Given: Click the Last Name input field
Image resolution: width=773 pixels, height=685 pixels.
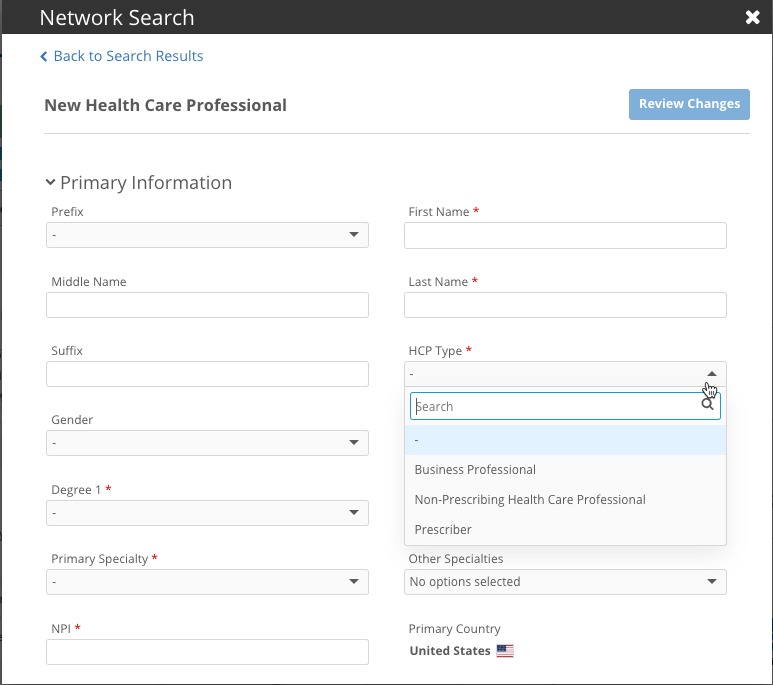Looking at the screenshot, I should point(565,305).
